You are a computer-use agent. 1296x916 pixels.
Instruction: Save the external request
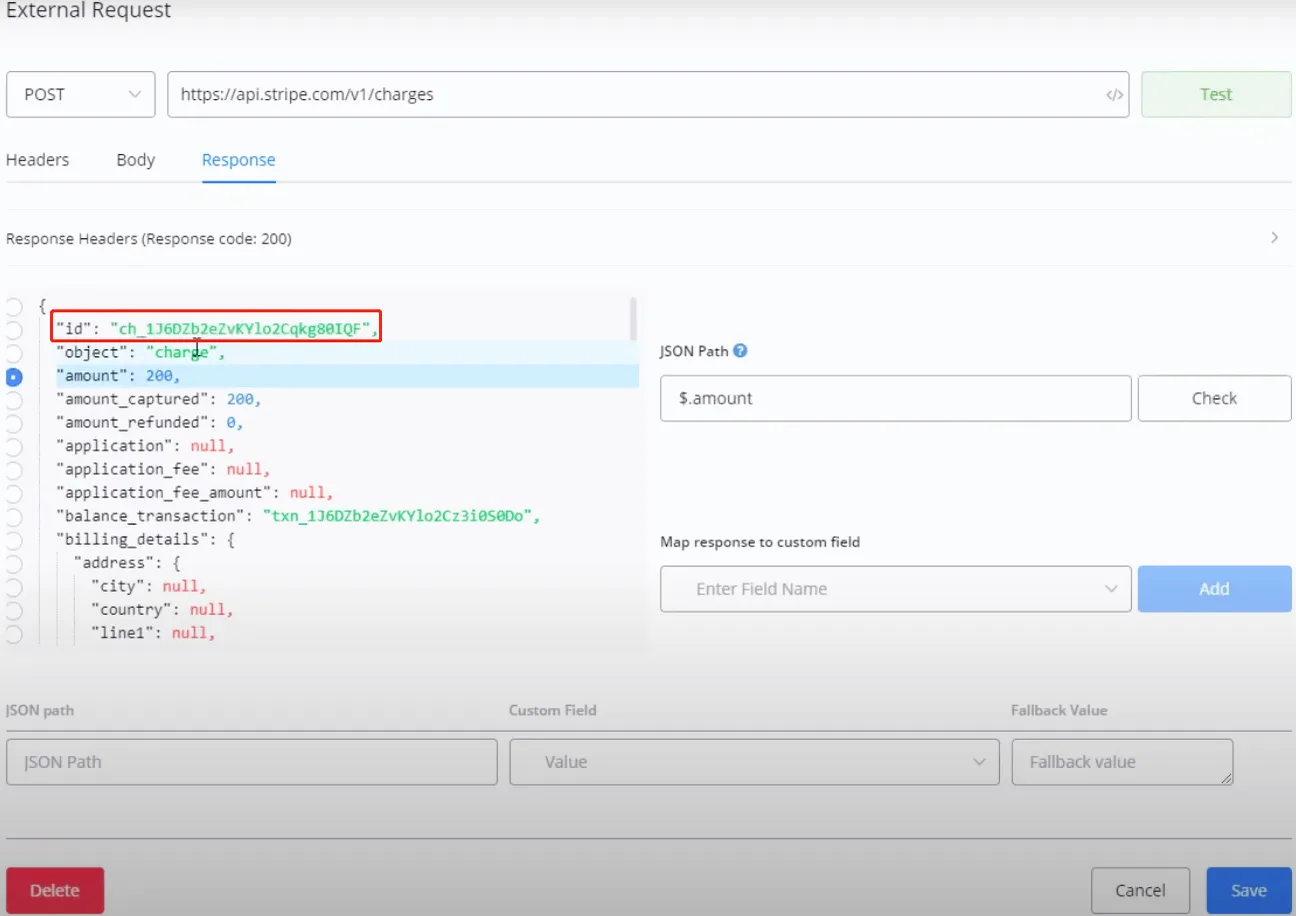[x=1249, y=890]
